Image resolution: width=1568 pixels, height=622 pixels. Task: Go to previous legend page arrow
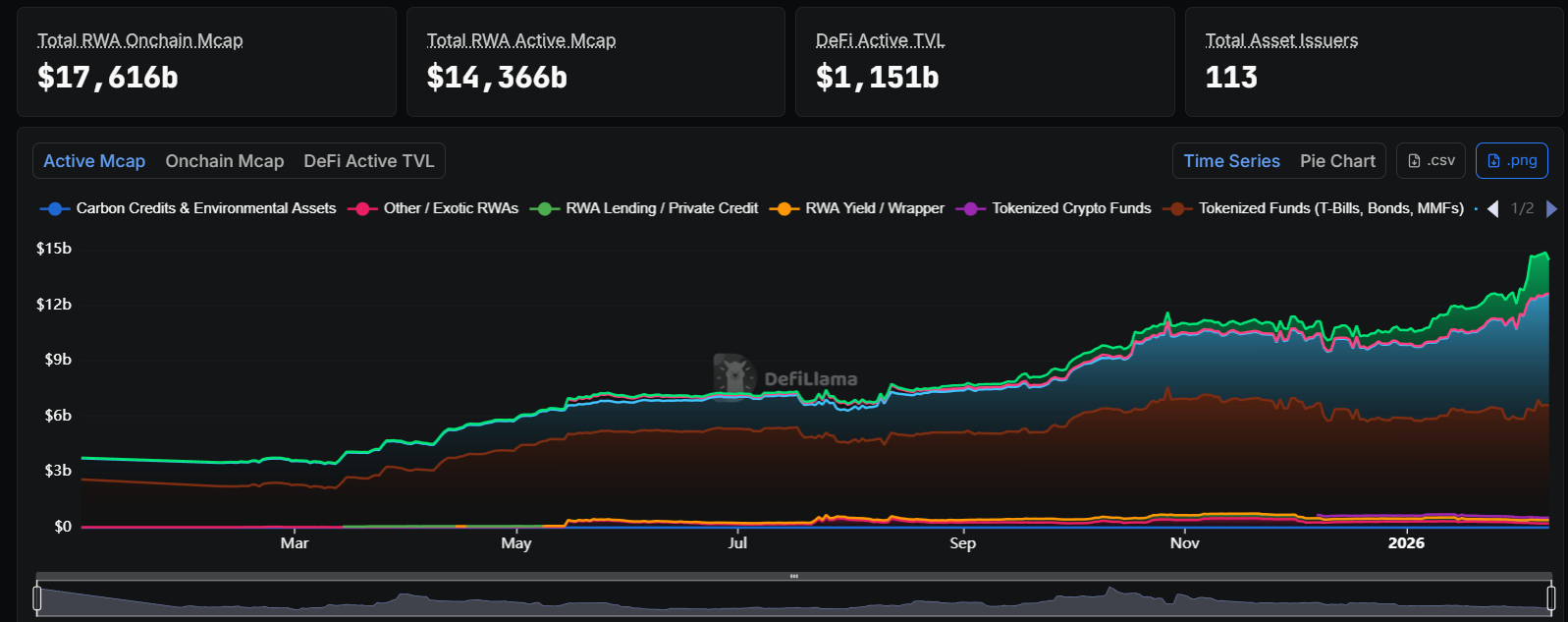[1492, 208]
